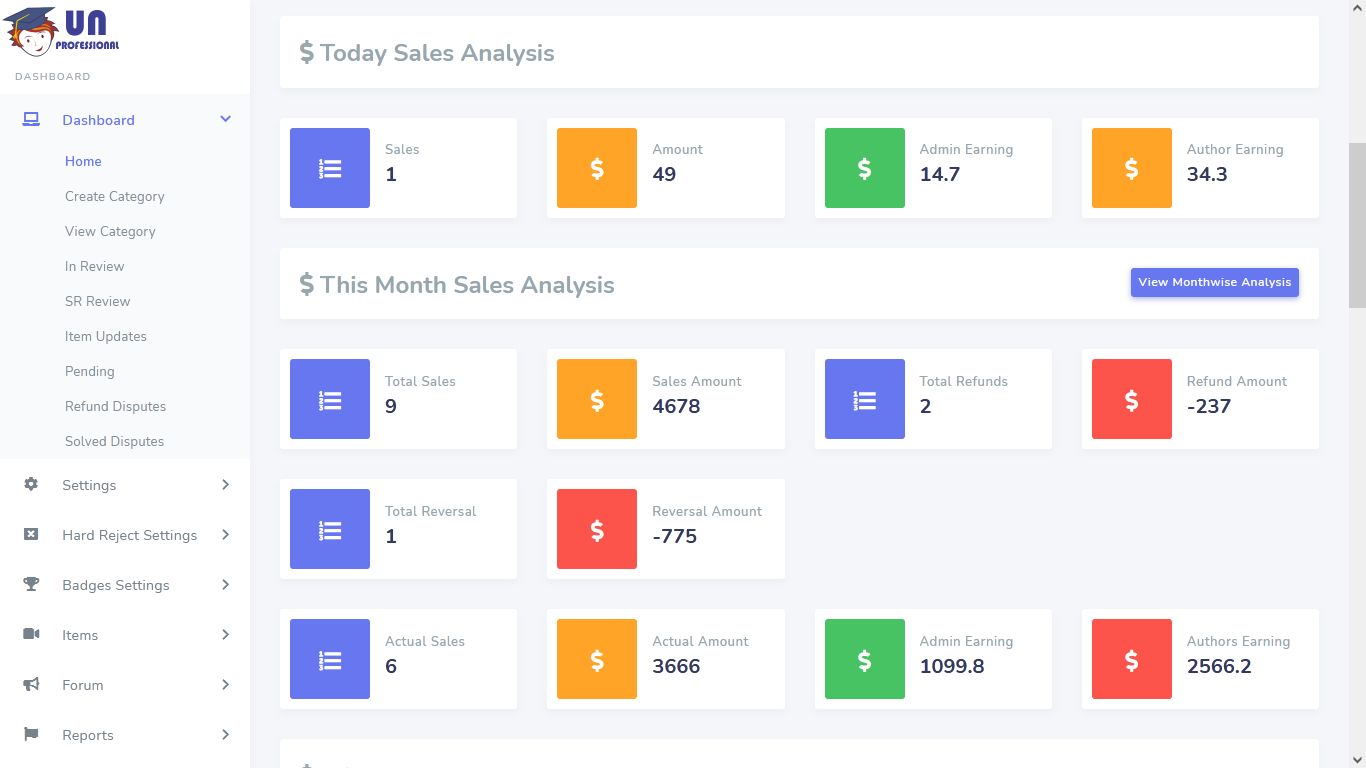Click the green Admin Earning icon under Today
This screenshot has width=1366, height=768.
coord(864,168)
